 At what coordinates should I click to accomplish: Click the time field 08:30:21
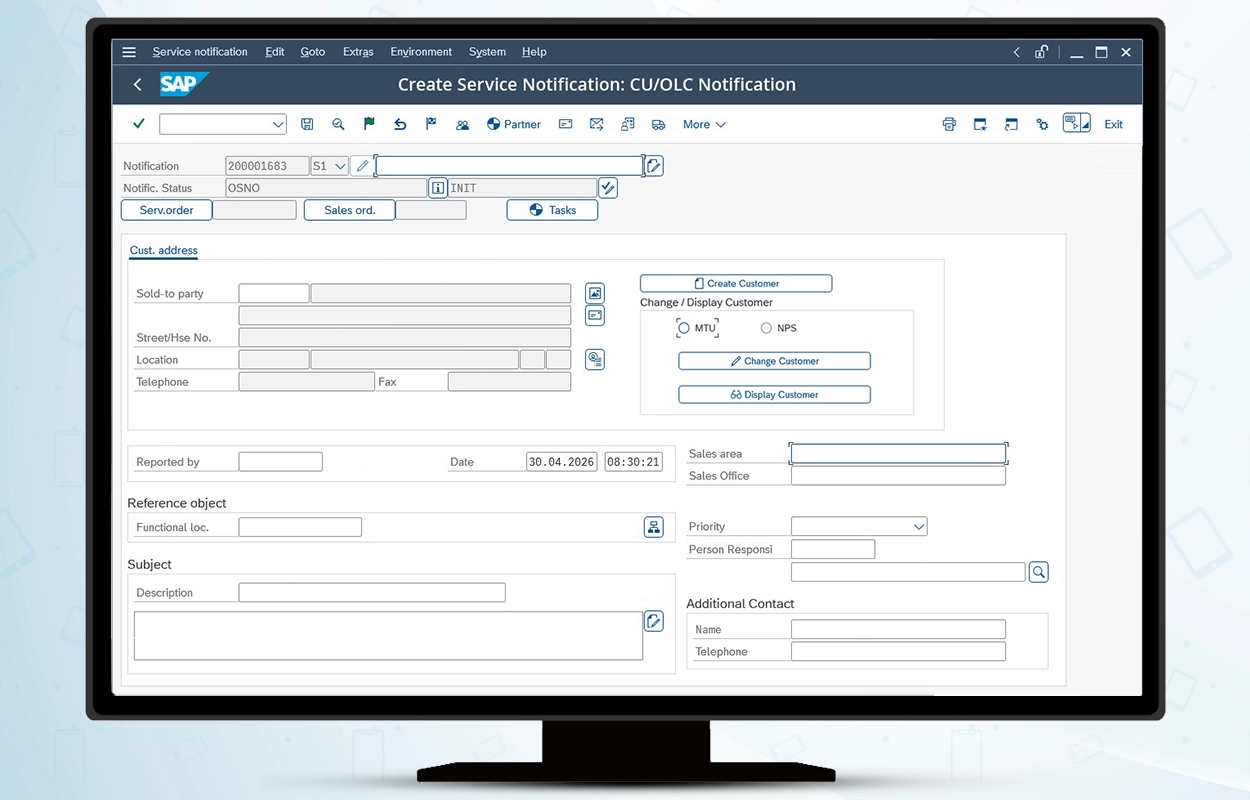[634, 462]
